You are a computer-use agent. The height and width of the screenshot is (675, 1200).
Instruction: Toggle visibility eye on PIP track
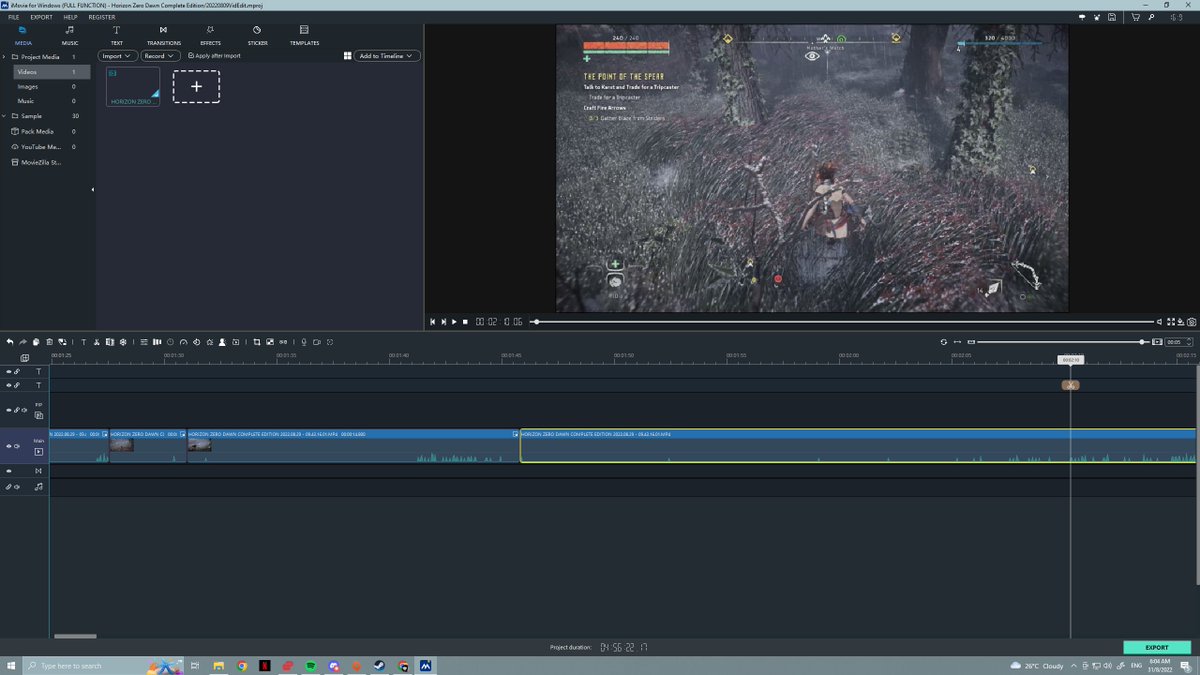9,410
